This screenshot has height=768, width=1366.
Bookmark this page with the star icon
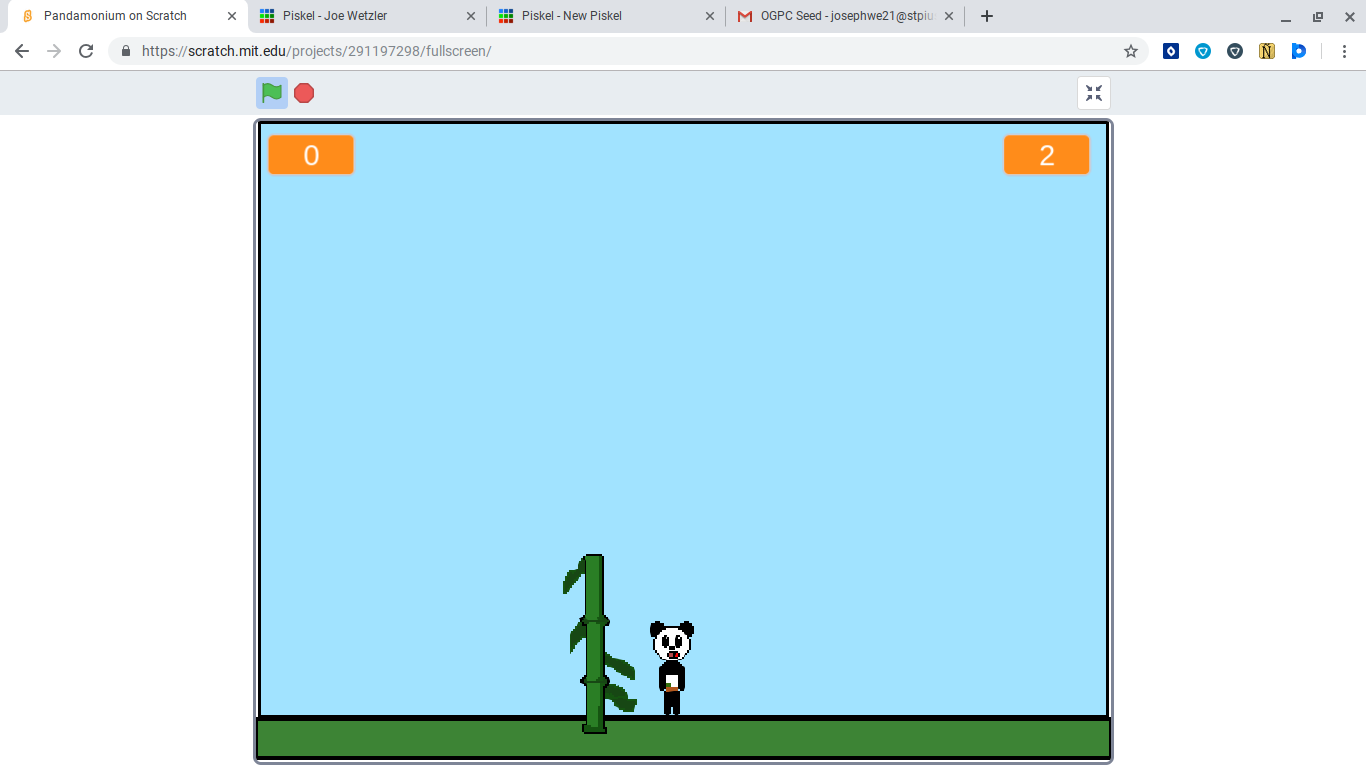tap(1131, 51)
